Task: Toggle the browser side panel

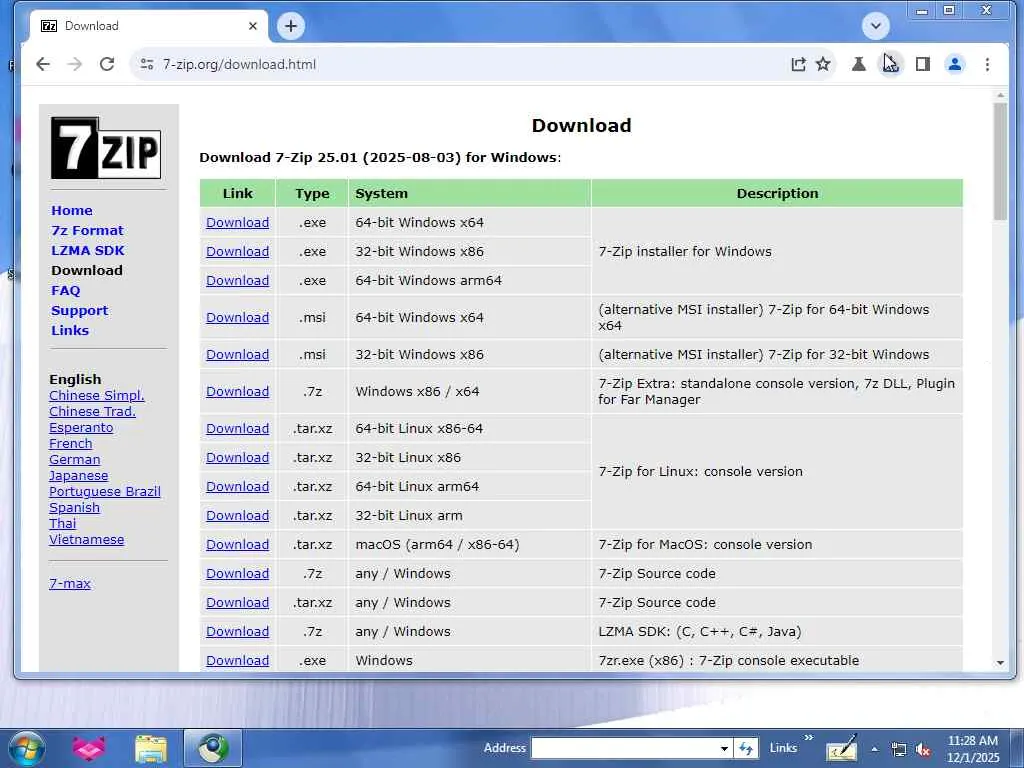Action: coord(923,64)
